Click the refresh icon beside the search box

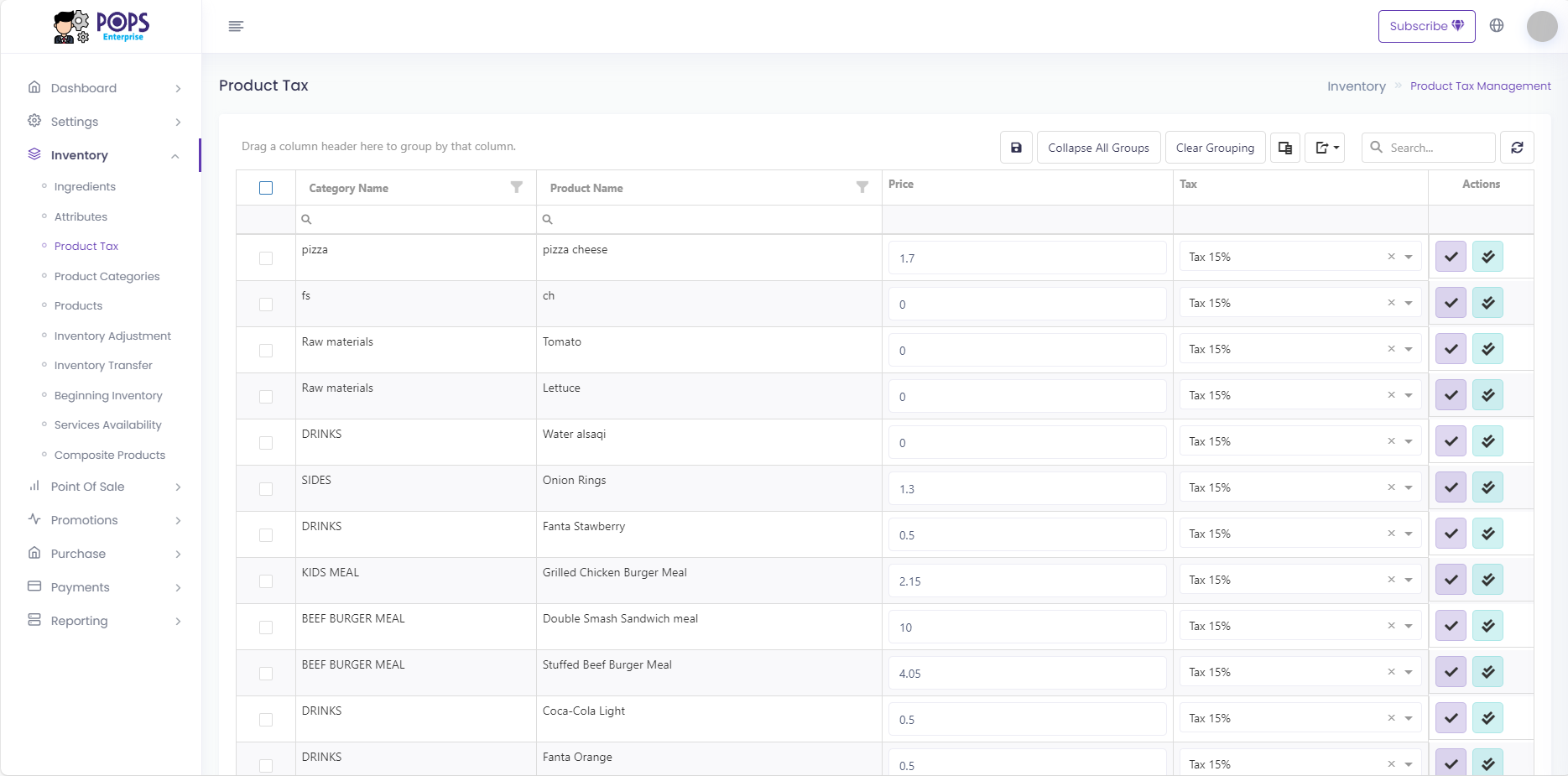(1517, 148)
